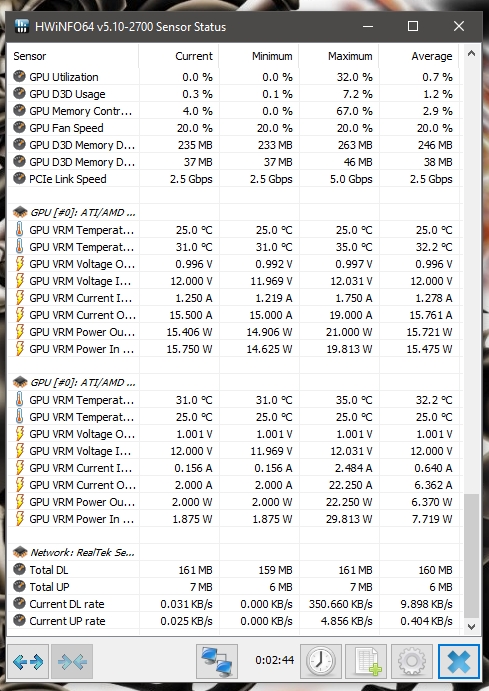489x691 pixels.
Task: Select the GPU Fan Speed row
Action: coord(235,128)
